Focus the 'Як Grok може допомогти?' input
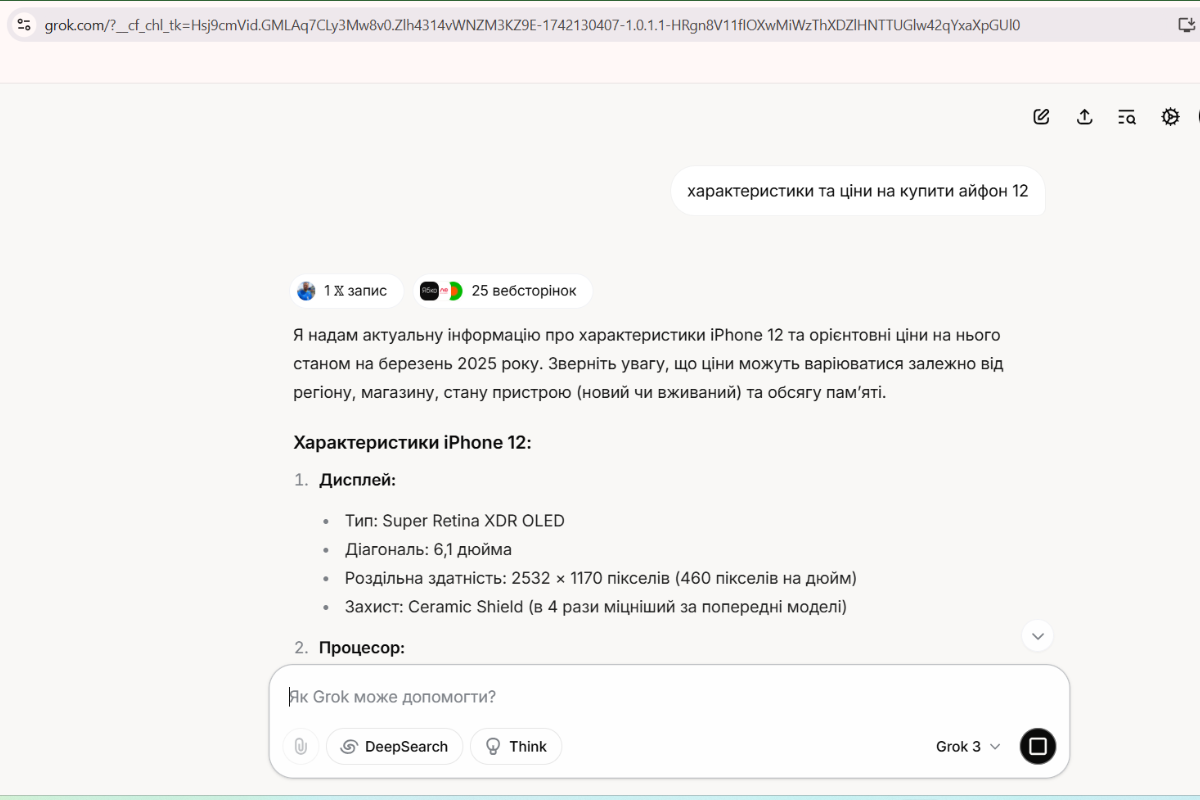 click(660, 697)
